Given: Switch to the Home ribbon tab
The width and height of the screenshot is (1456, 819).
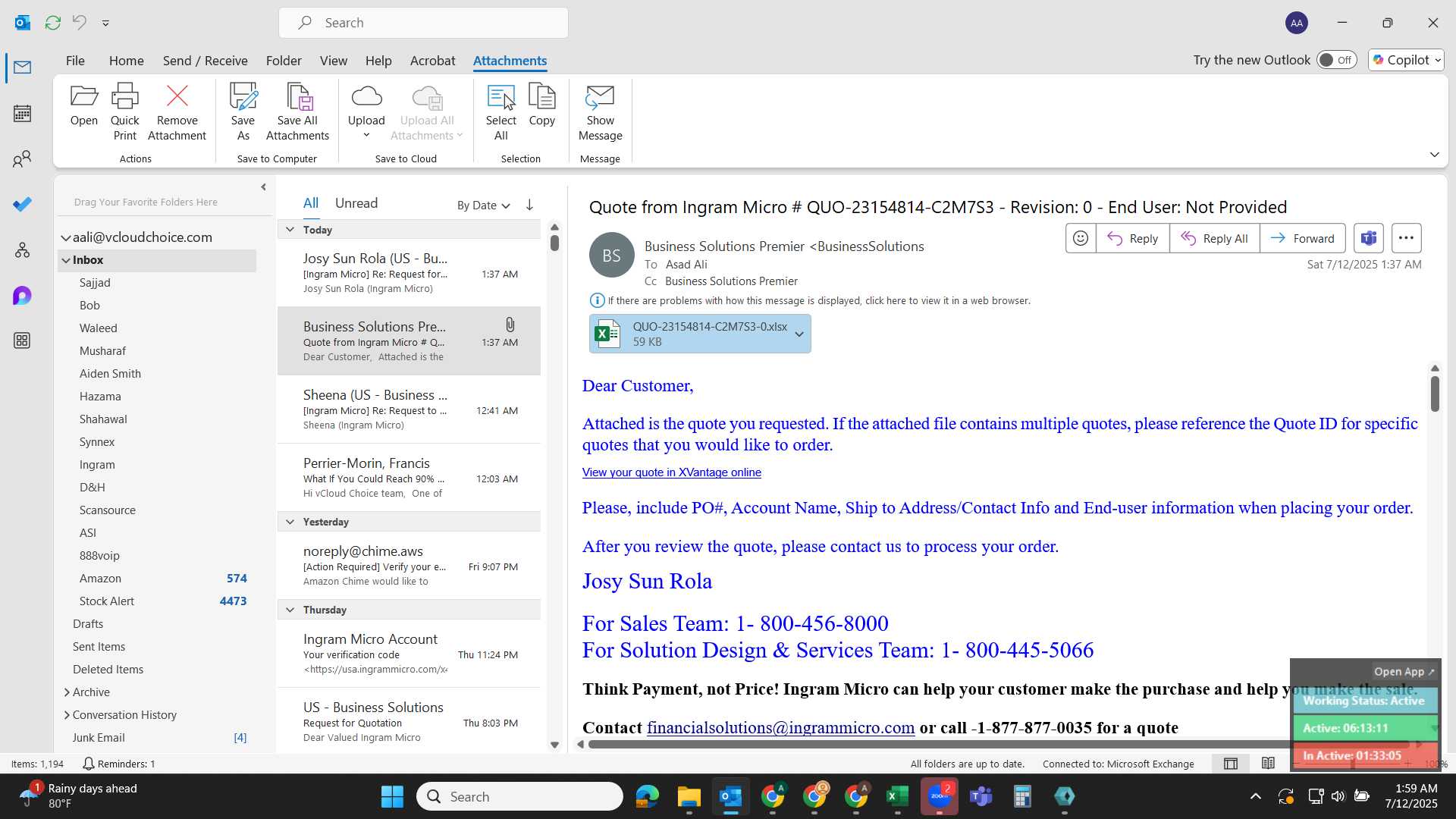Looking at the screenshot, I should tap(126, 61).
